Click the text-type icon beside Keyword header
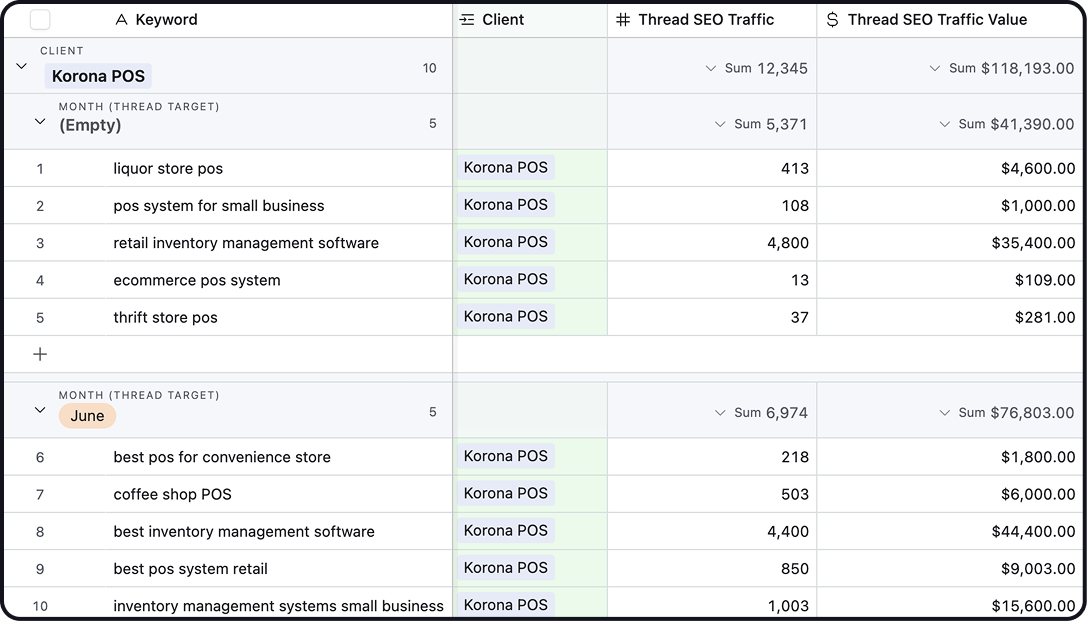1087x621 pixels. point(121,20)
